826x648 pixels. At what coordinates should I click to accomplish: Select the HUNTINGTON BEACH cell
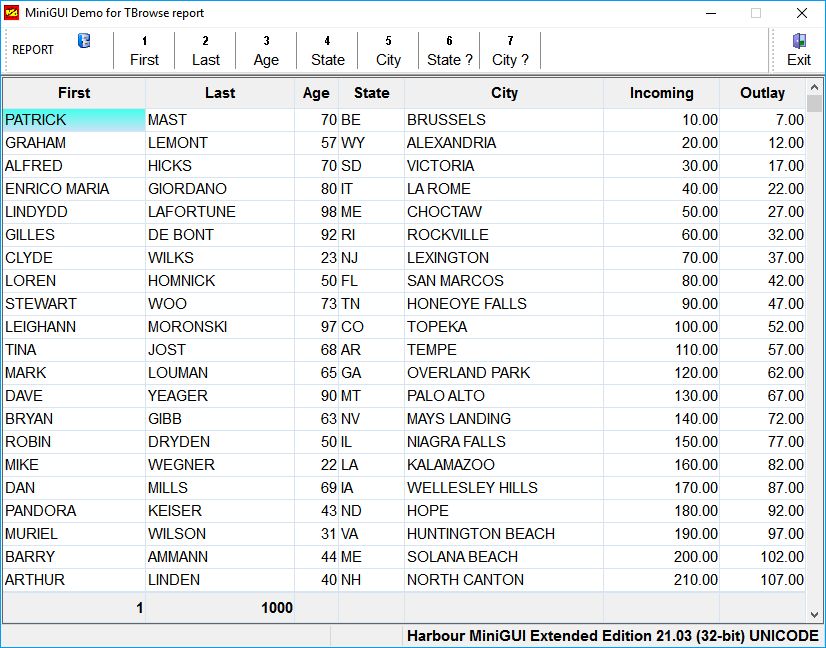(504, 534)
